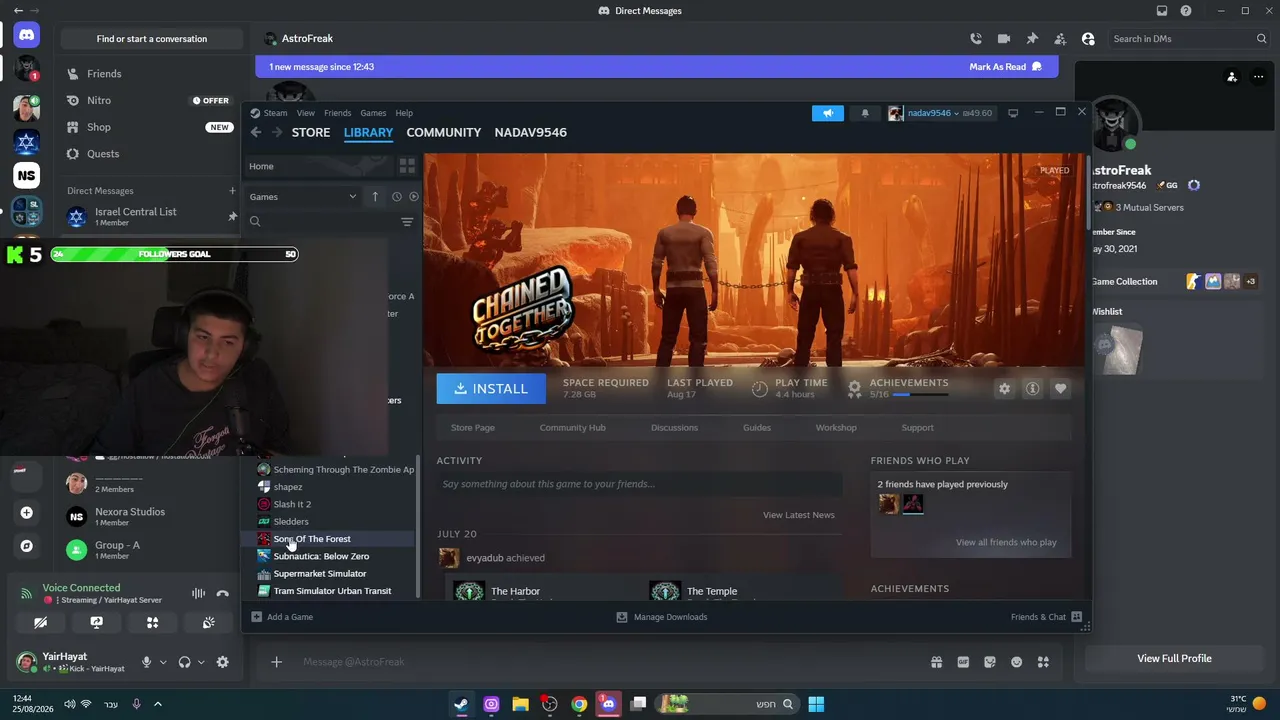This screenshot has width=1280, height=720.
Task: Mute Discord microphone
Action: (146, 662)
